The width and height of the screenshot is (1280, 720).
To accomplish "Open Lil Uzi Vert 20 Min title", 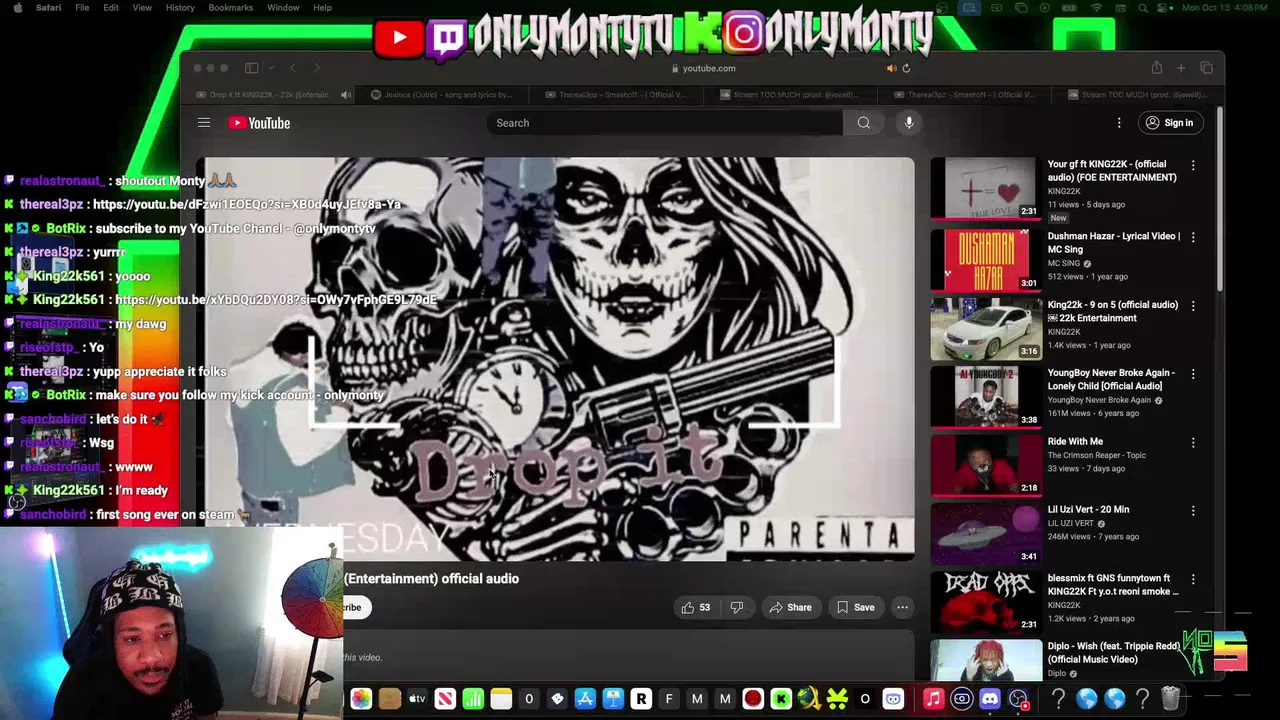I will pyautogui.click(x=1088, y=510).
